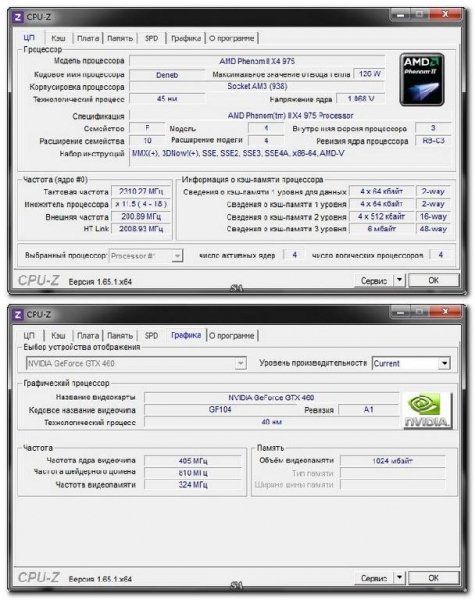Viewport: 475px width, 600px height.
Task: Open Кэш tab in bottom window
Action: 58,336
